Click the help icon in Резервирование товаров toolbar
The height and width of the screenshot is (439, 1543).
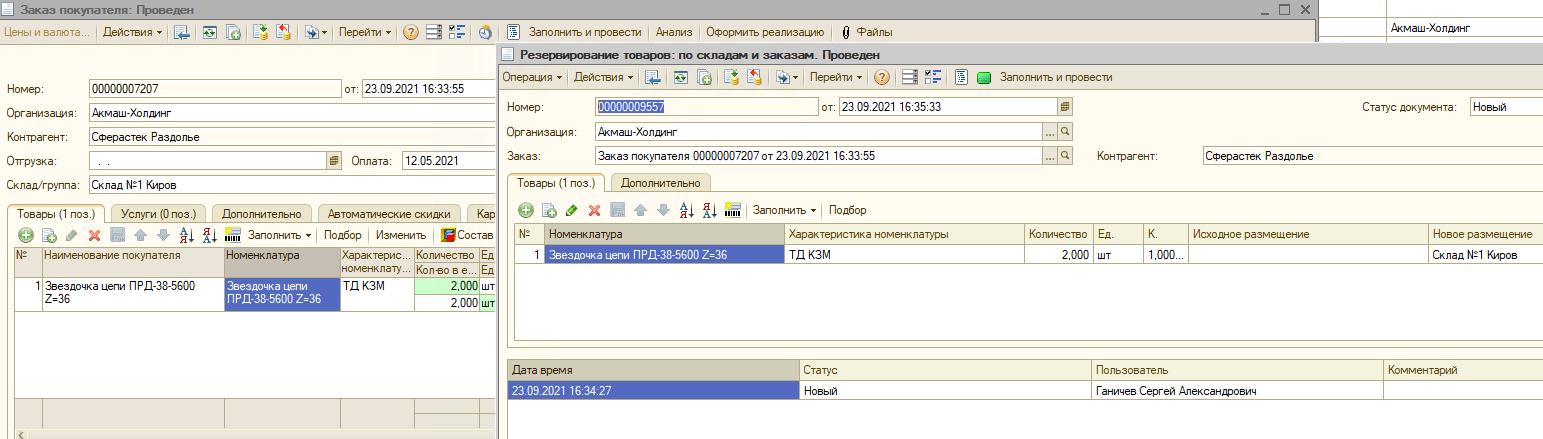(882, 77)
